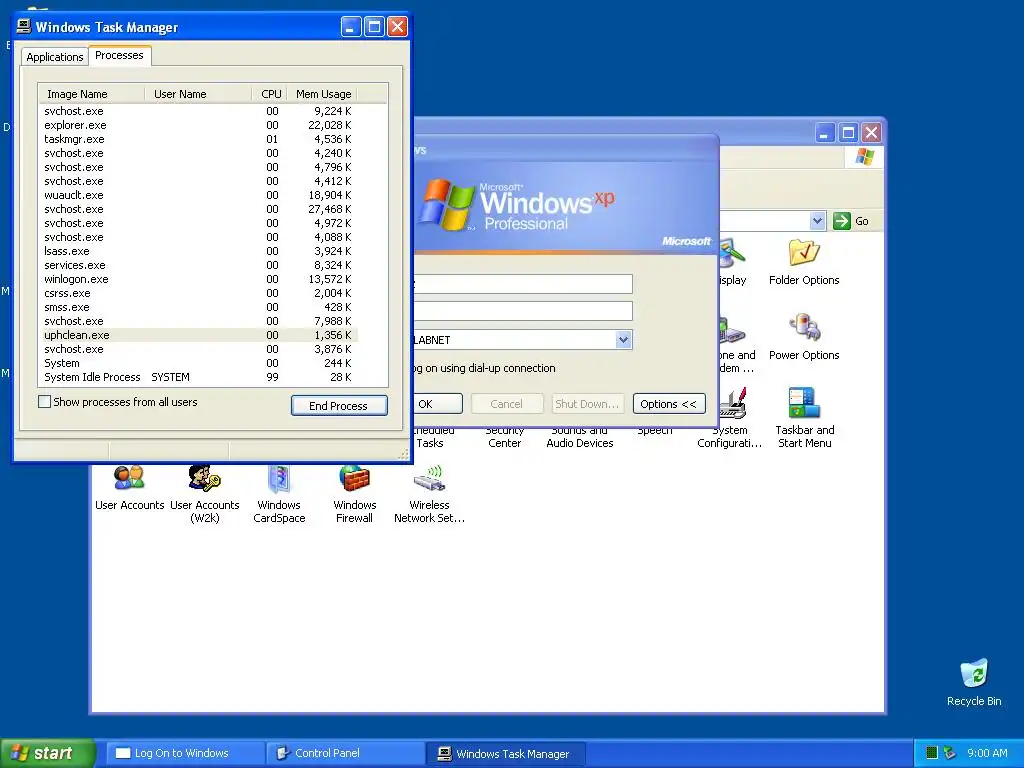Select wuauclt.exe process row
1024x768 pixels.
198,195
